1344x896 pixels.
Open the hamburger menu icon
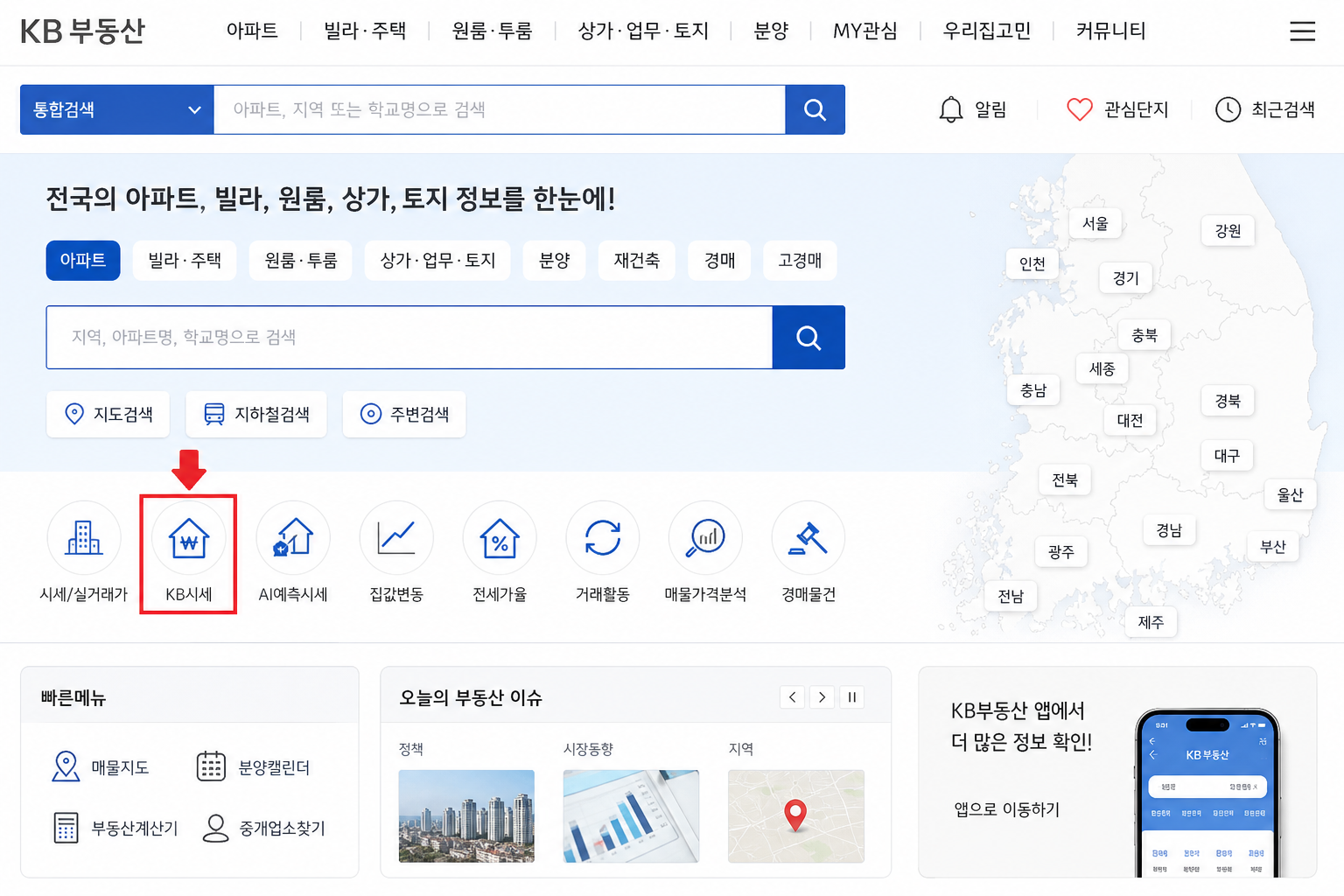pos(1302,31)
